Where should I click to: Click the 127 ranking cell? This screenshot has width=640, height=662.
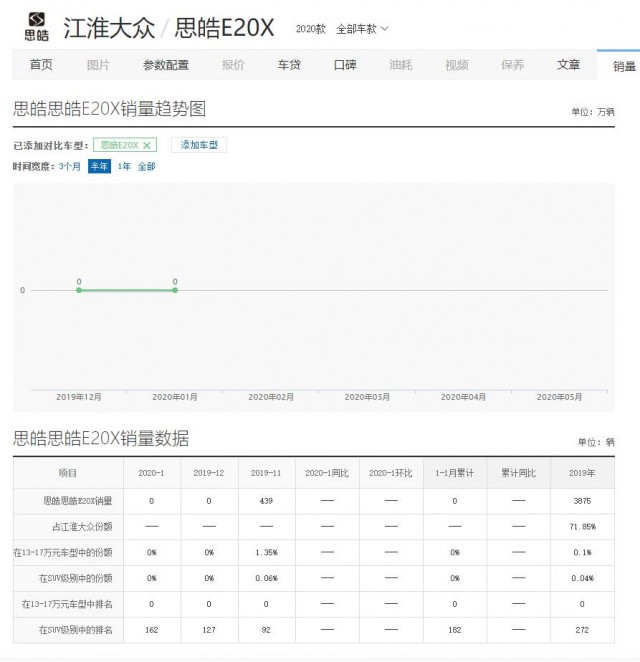click(x=209, y=630)
